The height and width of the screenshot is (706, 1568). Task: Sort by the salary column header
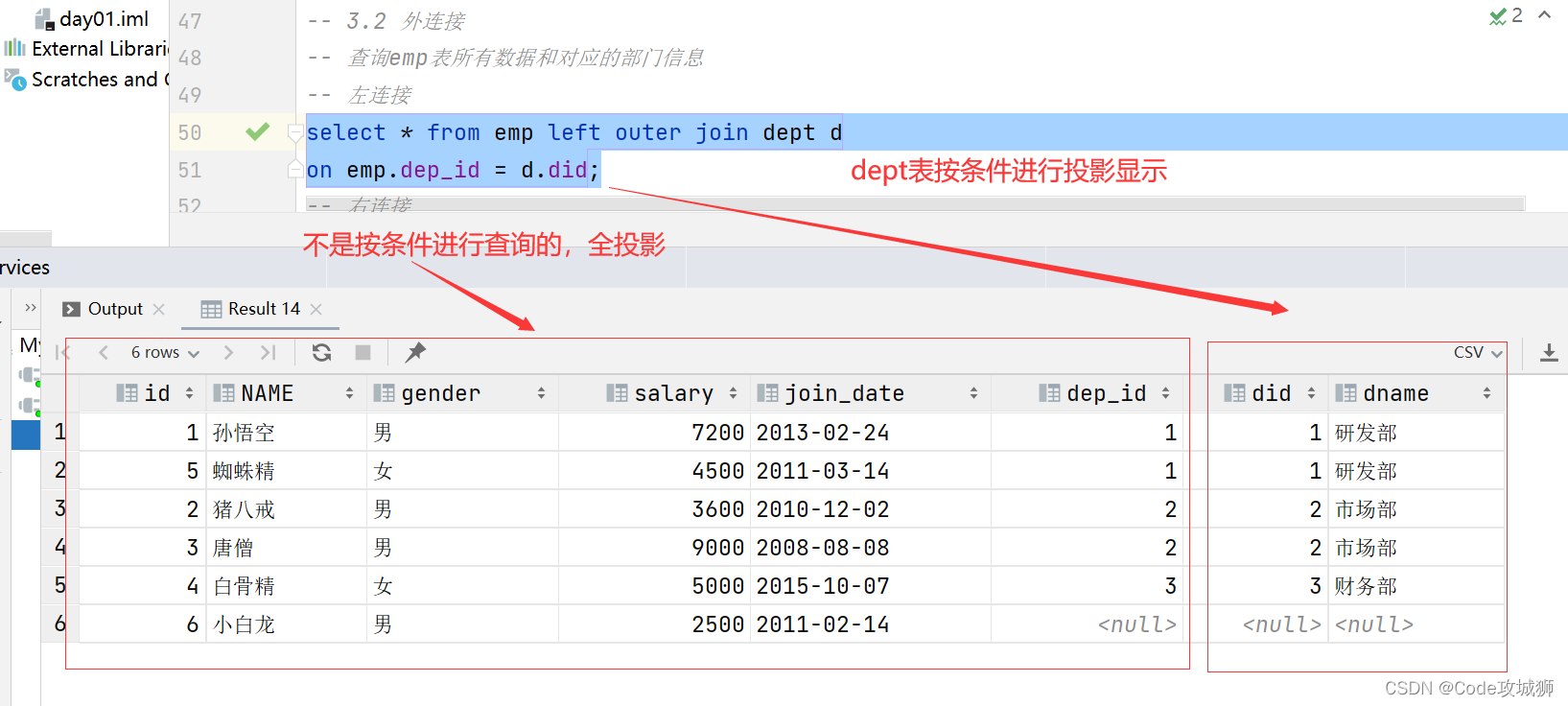(654, 393)
